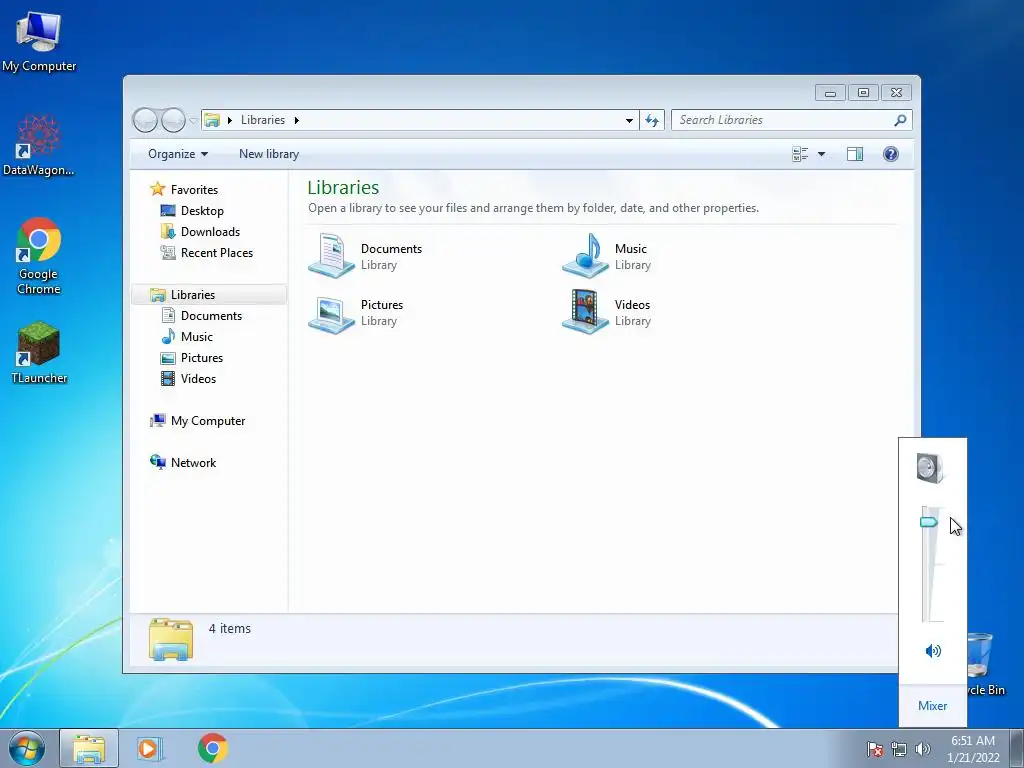This screenshot has height=768, width=1024.
Task: Click the Search Libraries field
Action: click(784, 120)
